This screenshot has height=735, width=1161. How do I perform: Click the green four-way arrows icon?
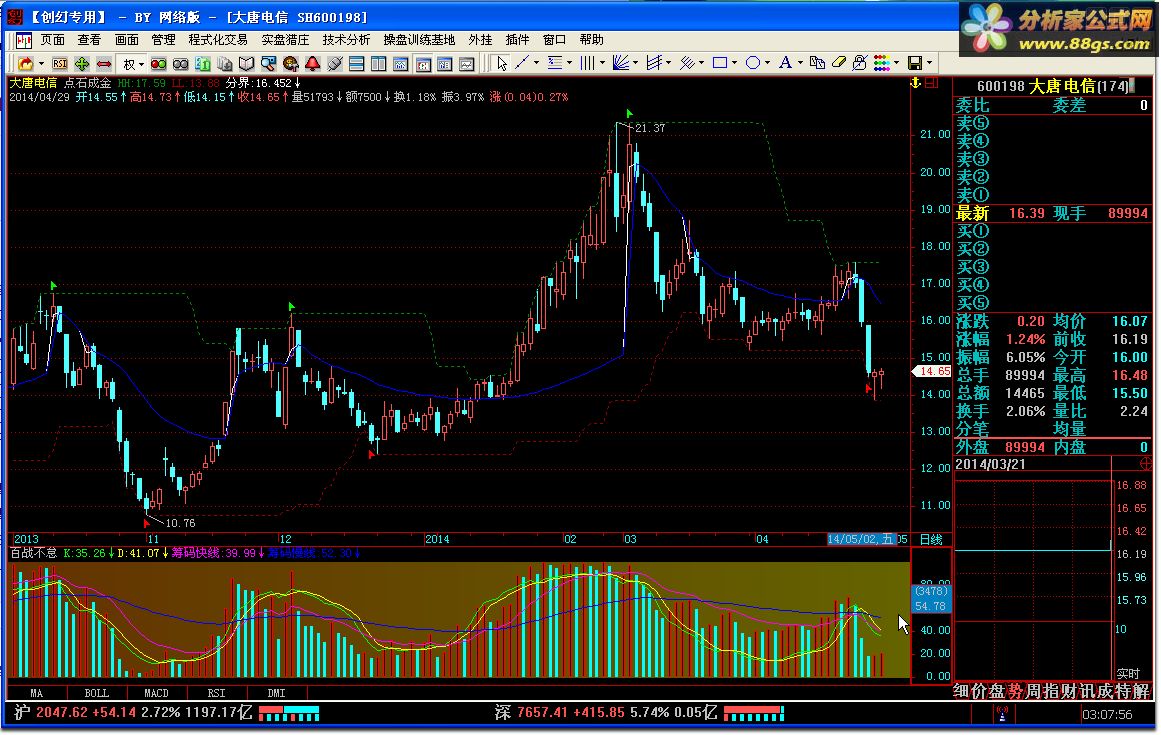81,64
